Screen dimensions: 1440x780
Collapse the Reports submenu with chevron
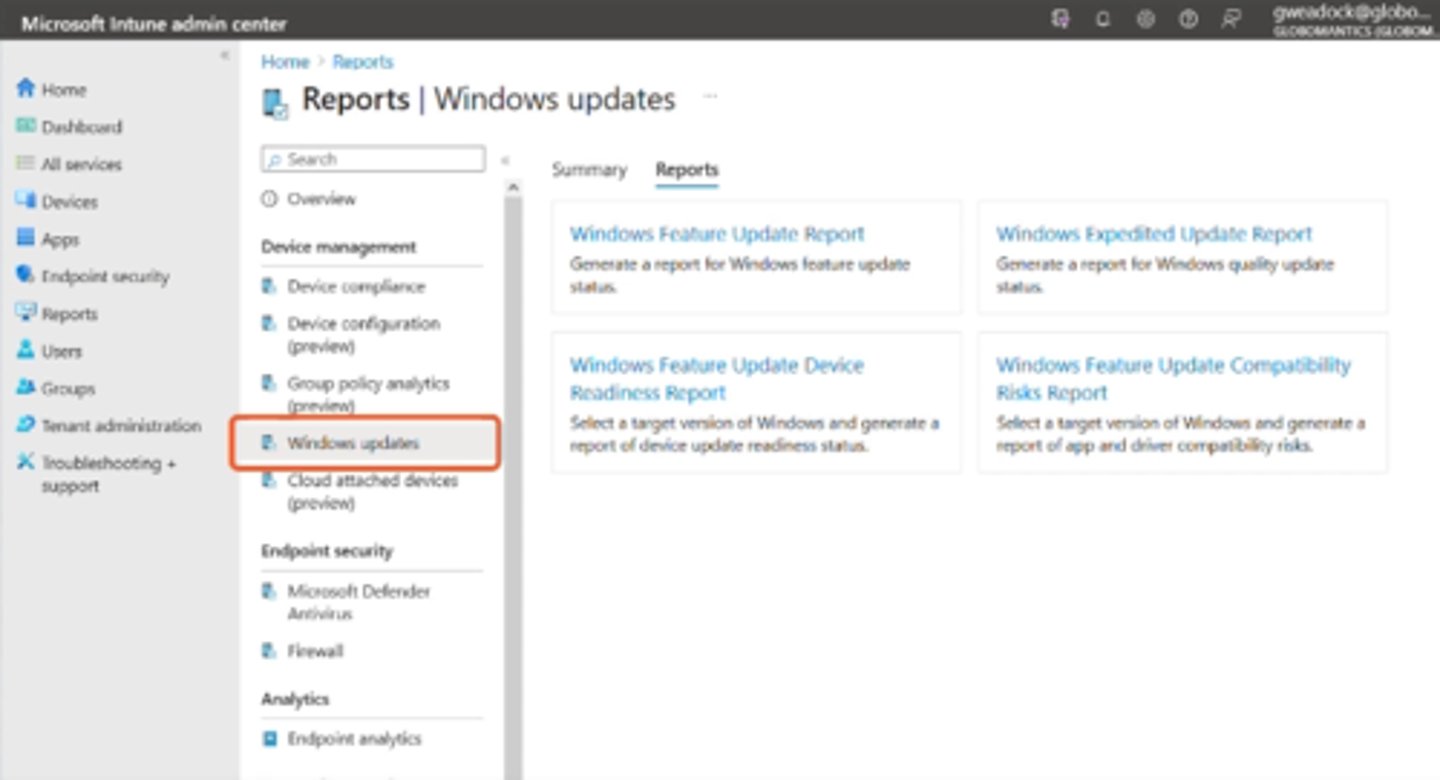coord(505,160)
